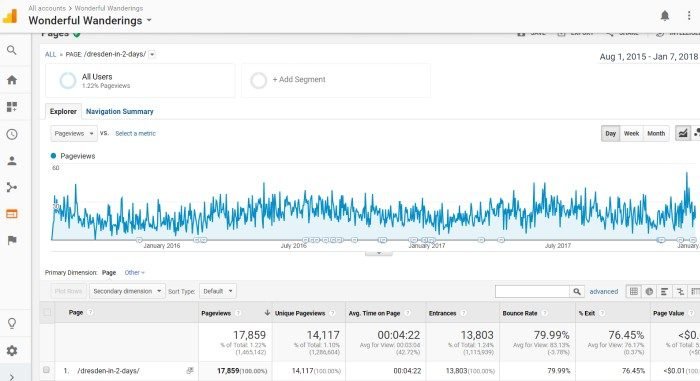Click help icon next to Bounce Rate header
Viewport: 700px width, 381px height.
tap(544, 313)
